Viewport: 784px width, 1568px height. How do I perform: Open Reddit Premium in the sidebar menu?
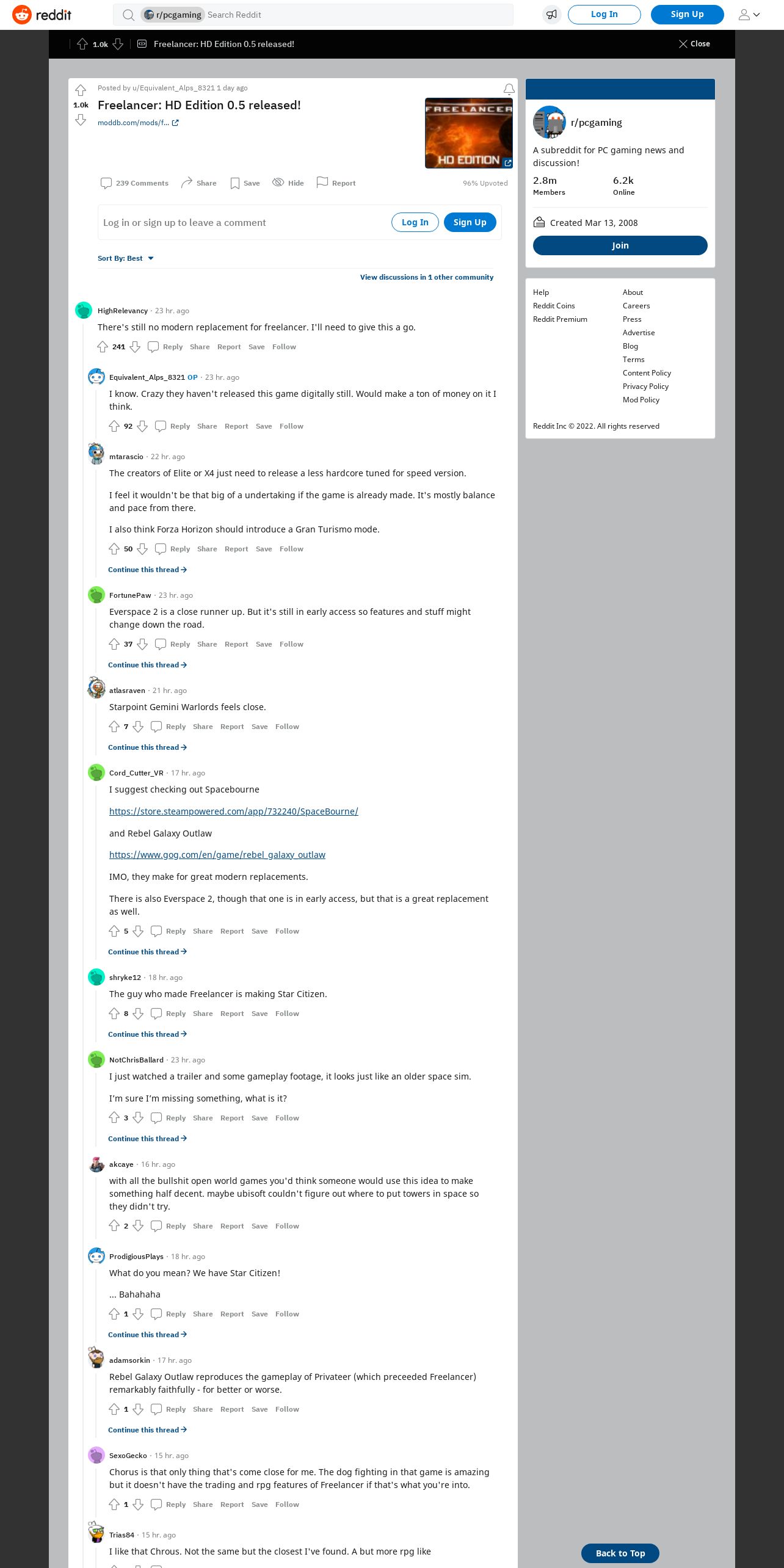(x=560, y=319)
